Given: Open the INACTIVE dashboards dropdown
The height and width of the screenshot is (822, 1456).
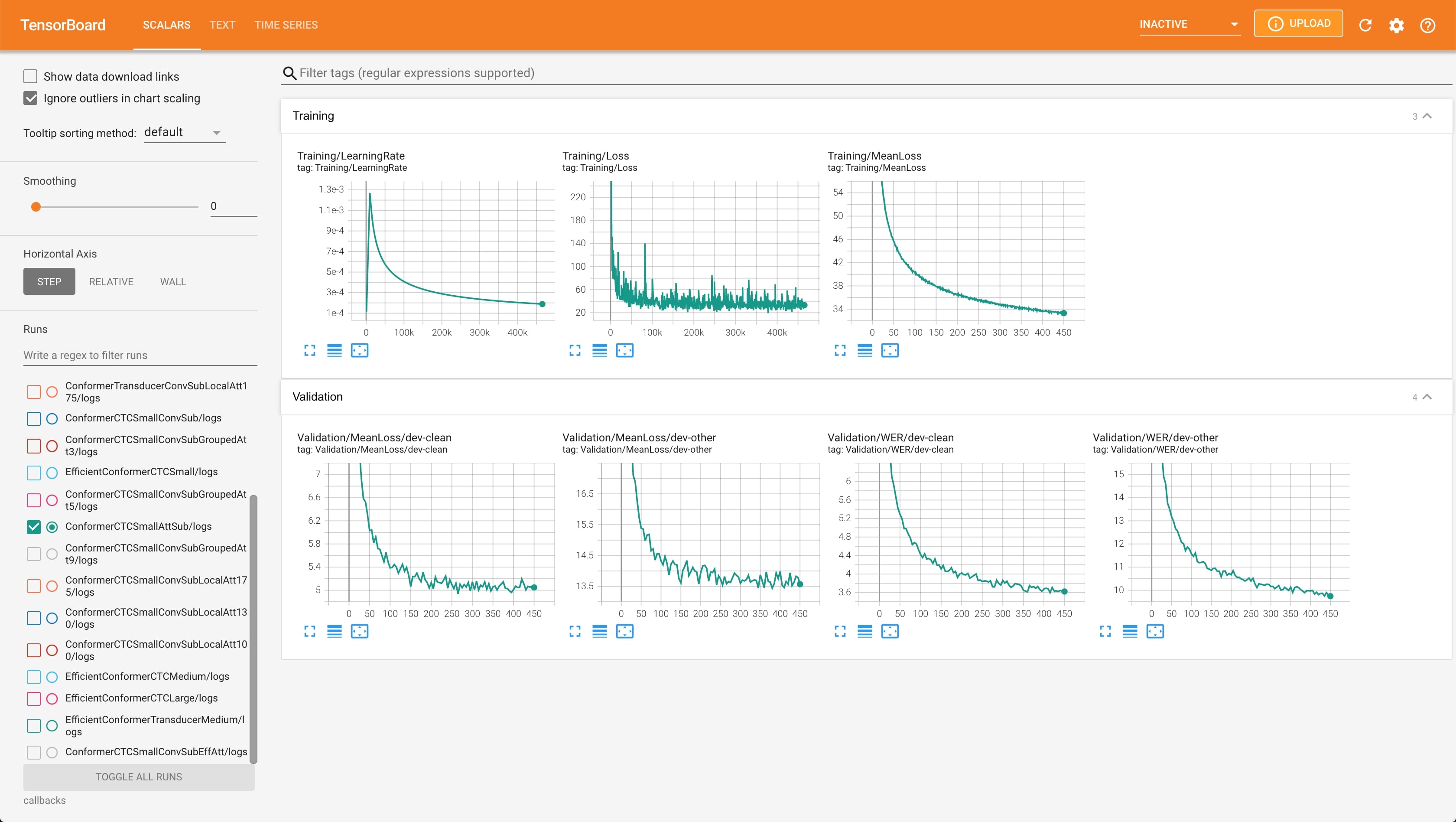Looking at the screenshot, I should (1189, 24).
